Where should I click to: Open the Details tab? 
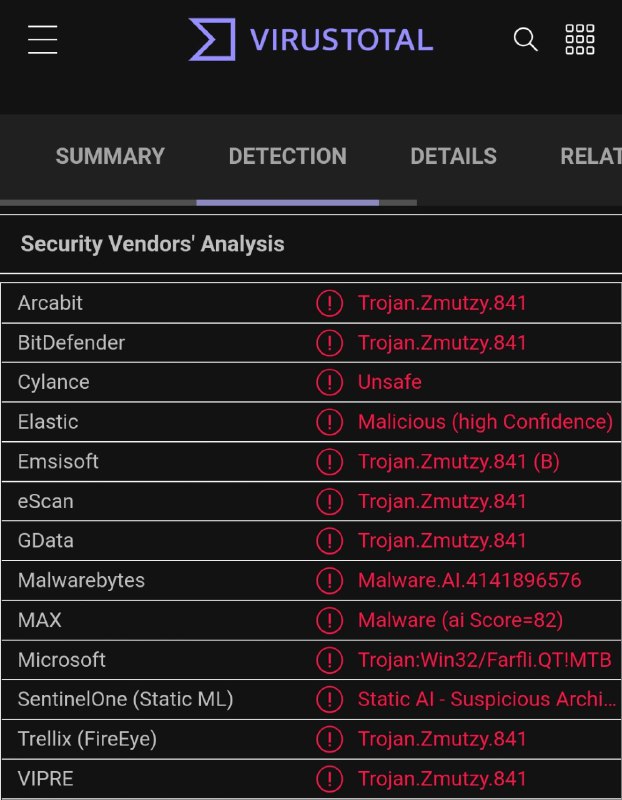(x=453, y=157)
